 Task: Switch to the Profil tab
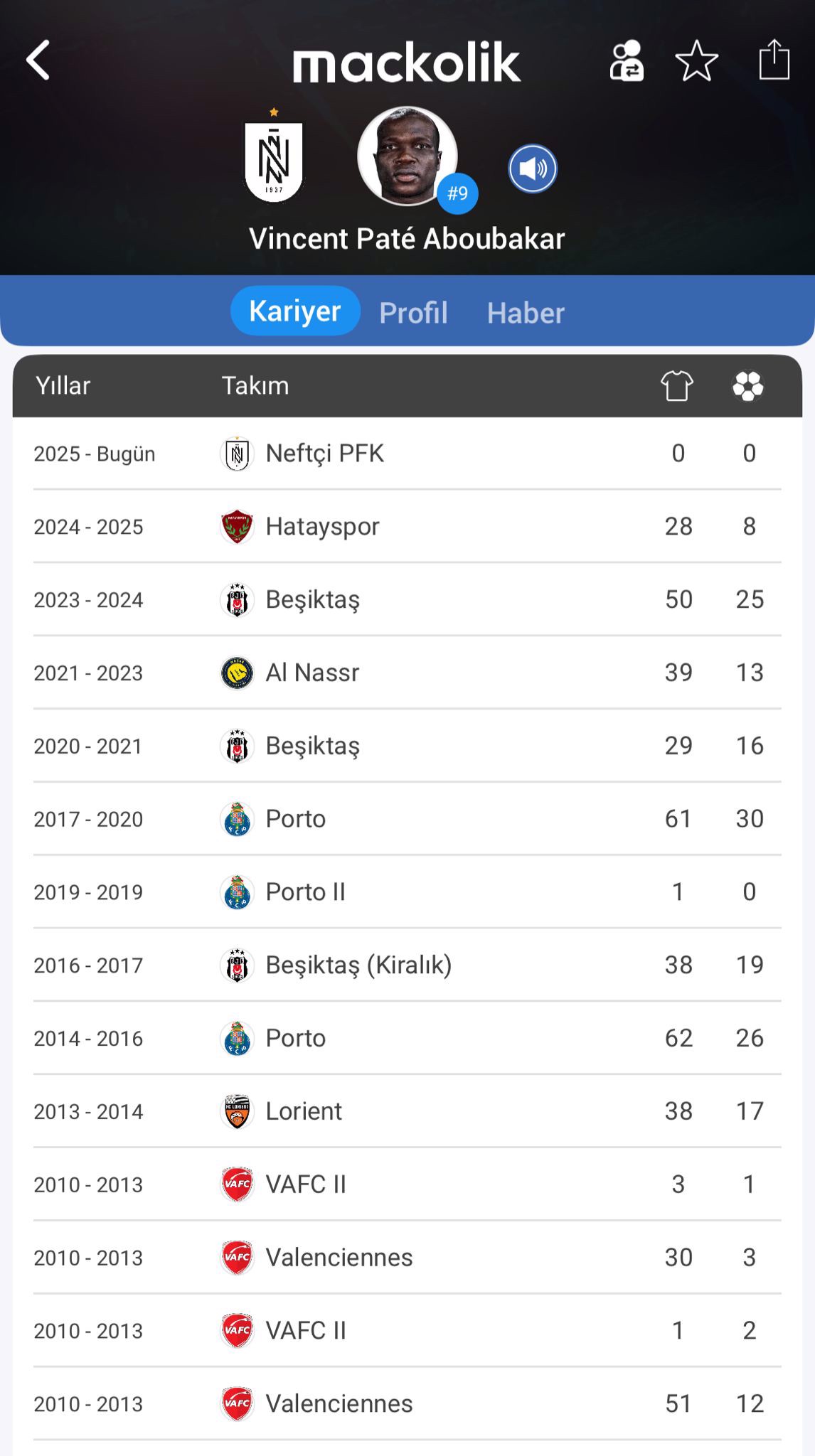tap(413, 313)
